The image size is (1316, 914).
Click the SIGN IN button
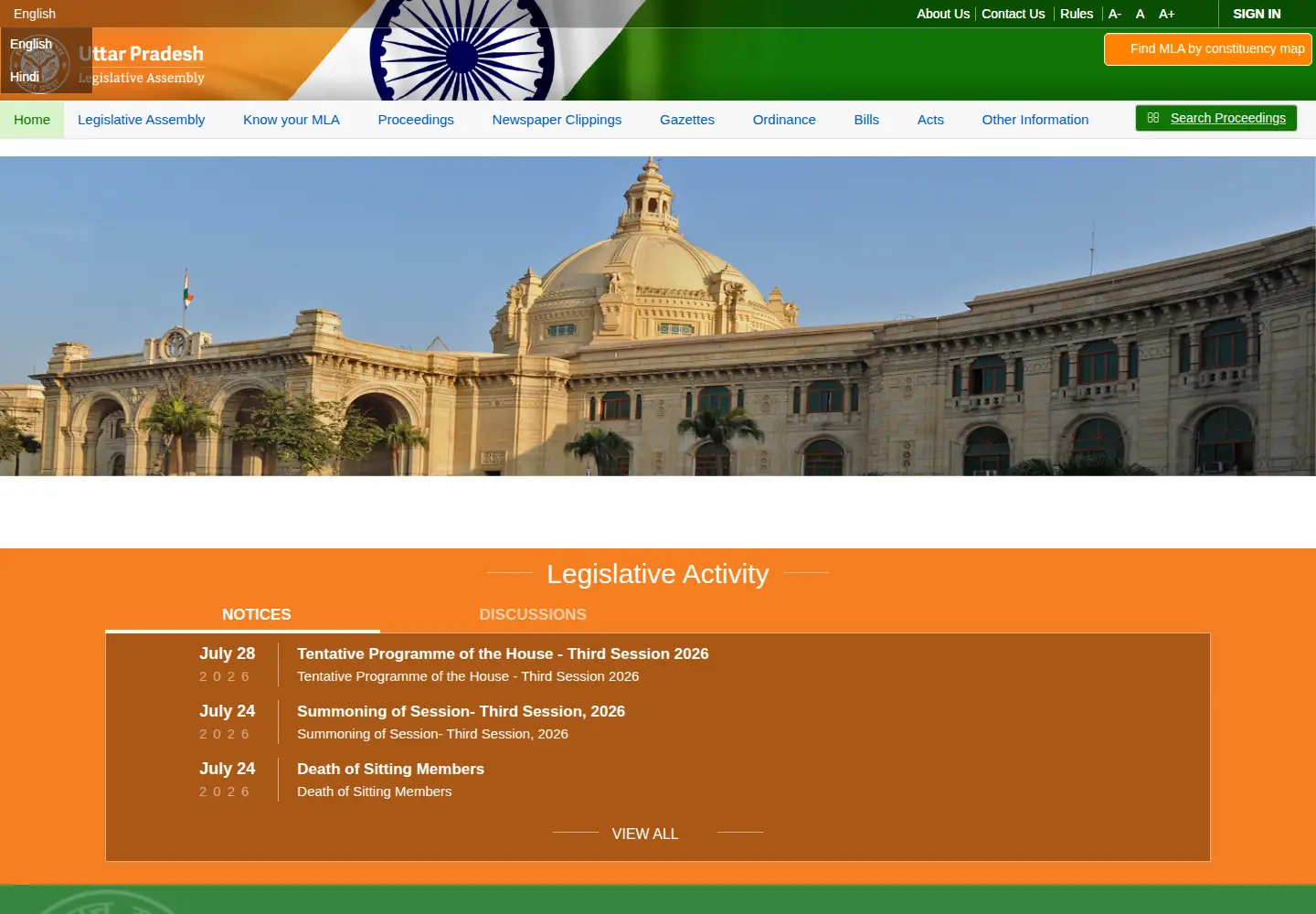pos(1257,14)
